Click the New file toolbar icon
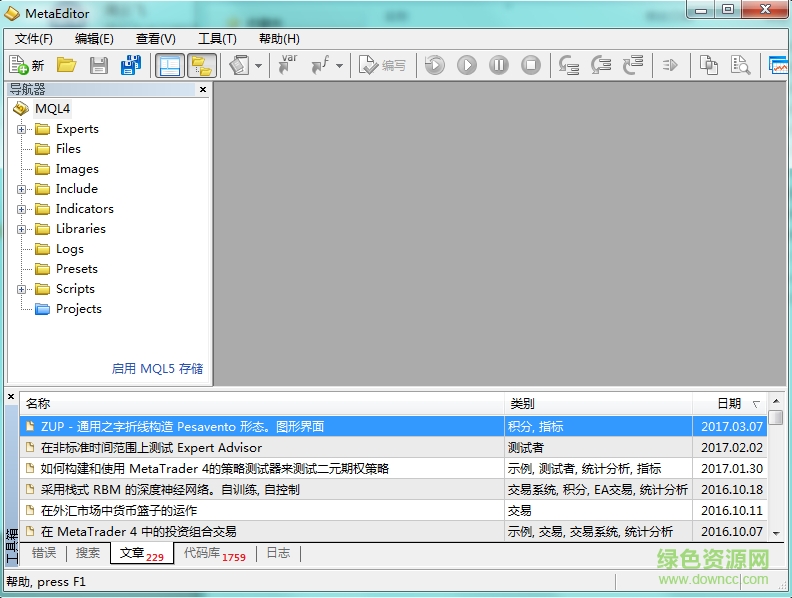Viewport: 792px width, 598px height. 26,65
